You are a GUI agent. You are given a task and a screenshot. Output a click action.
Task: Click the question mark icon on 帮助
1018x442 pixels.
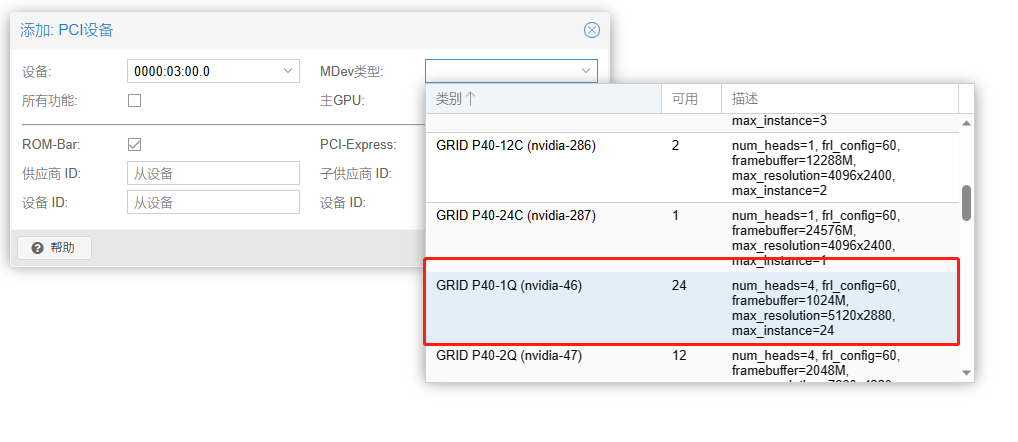point(37,248)
